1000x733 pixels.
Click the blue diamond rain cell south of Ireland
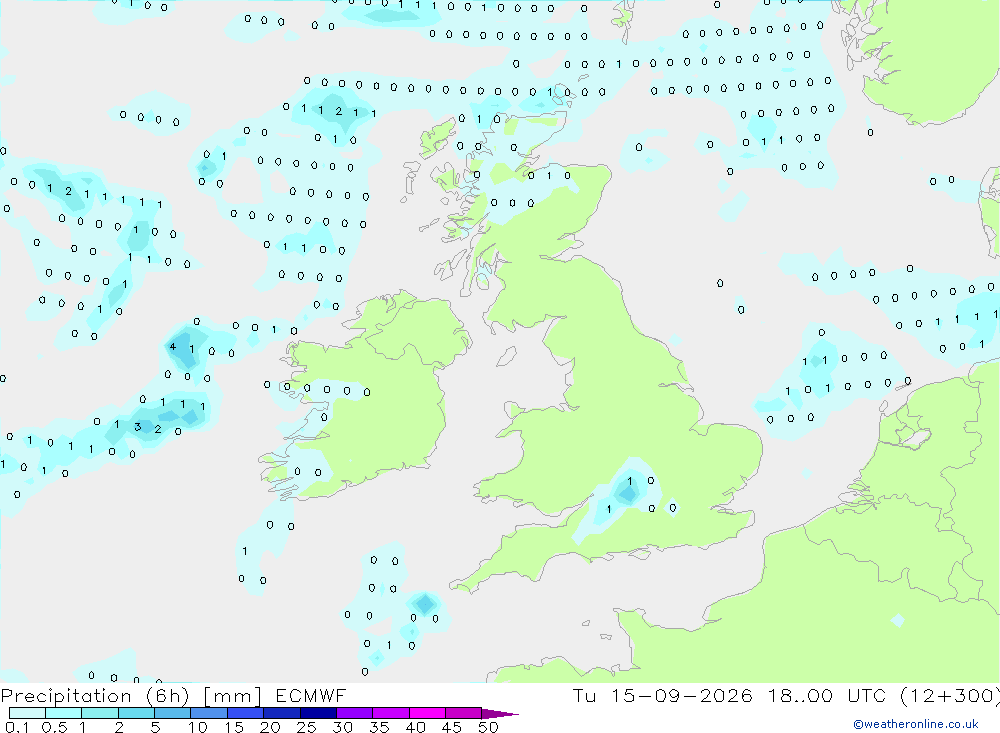(x=424, y=603)
